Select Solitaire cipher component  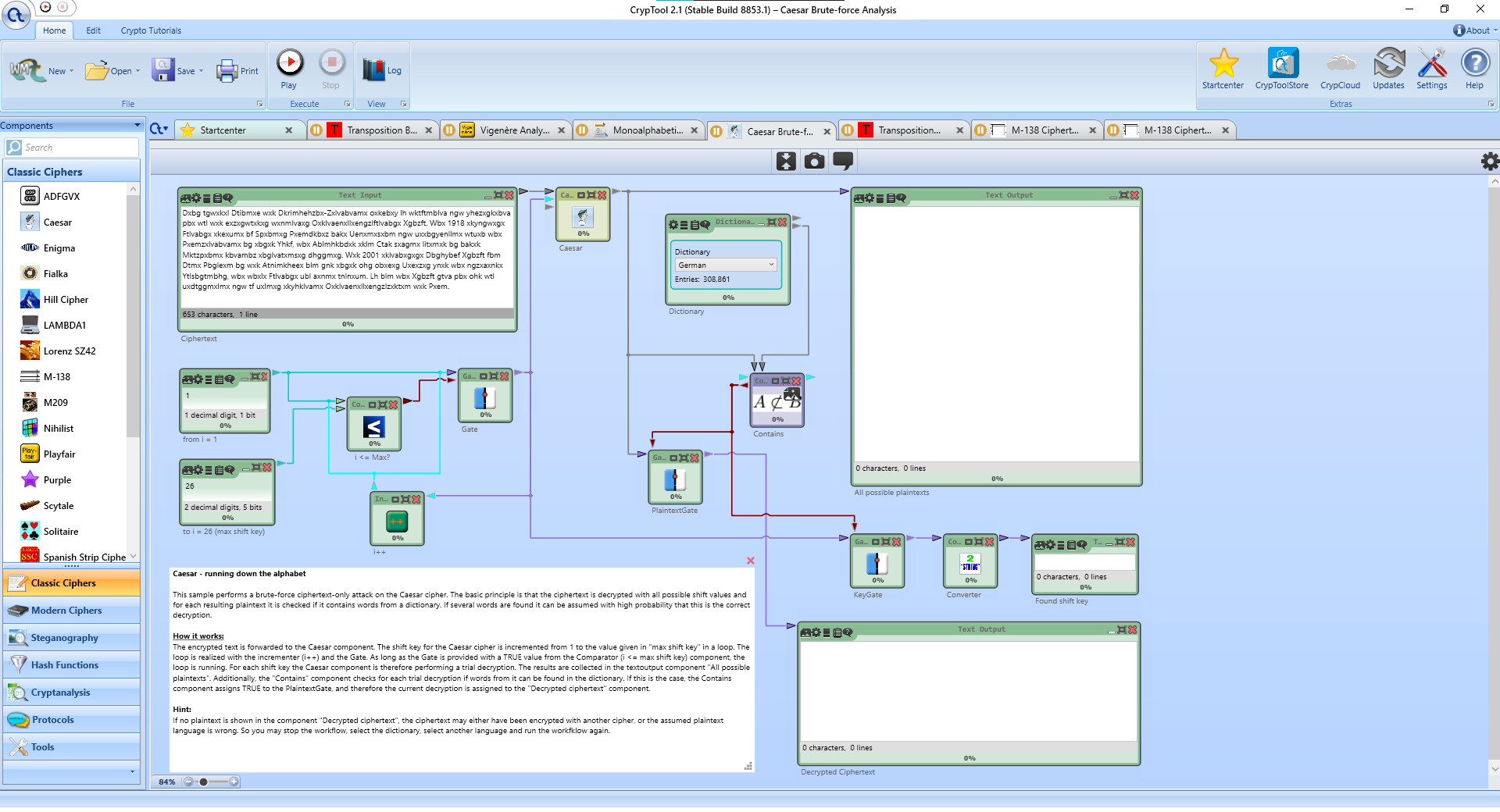click(x=61, y=531)
